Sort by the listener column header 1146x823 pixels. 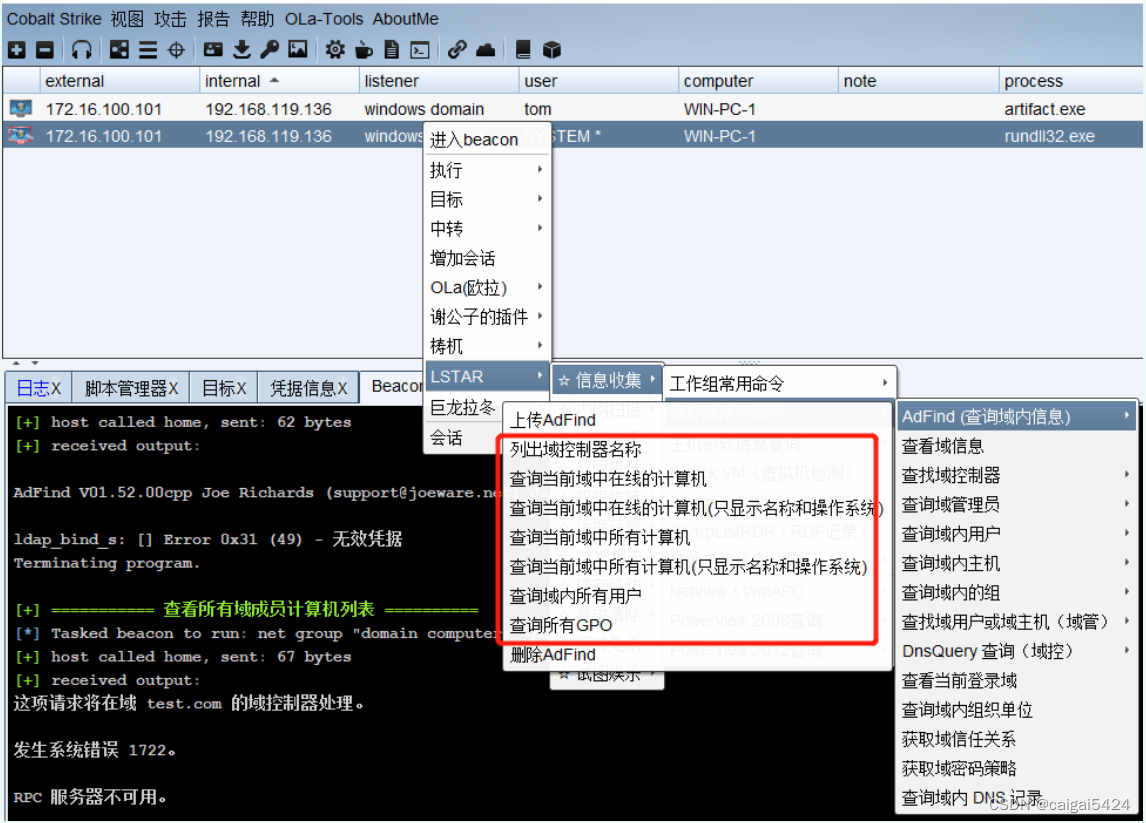coord(438,80)
